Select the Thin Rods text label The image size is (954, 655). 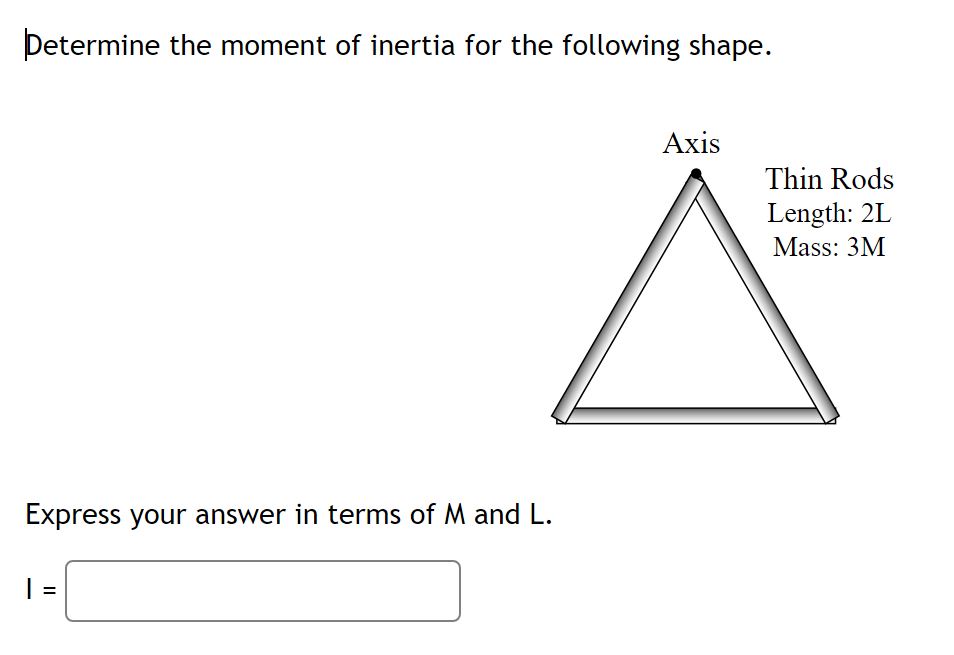click(829, 180)
